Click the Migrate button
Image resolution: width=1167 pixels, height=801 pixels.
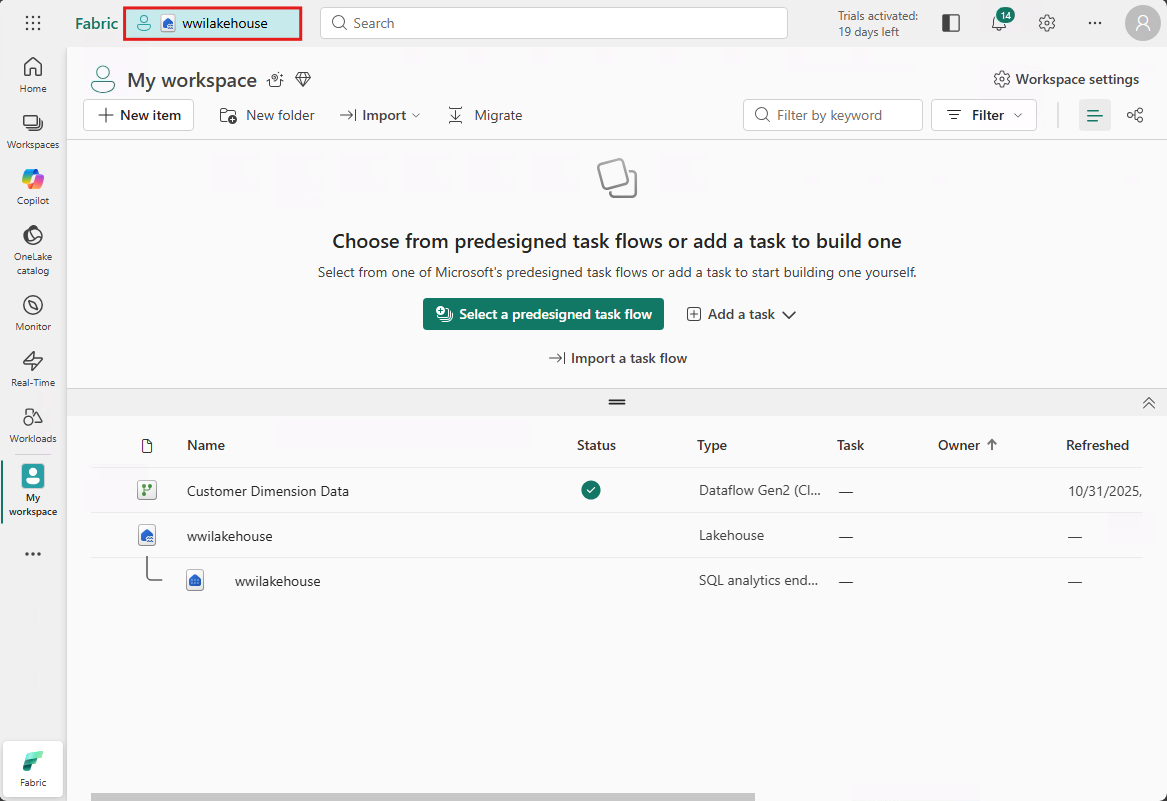click(x=485, y=115)
